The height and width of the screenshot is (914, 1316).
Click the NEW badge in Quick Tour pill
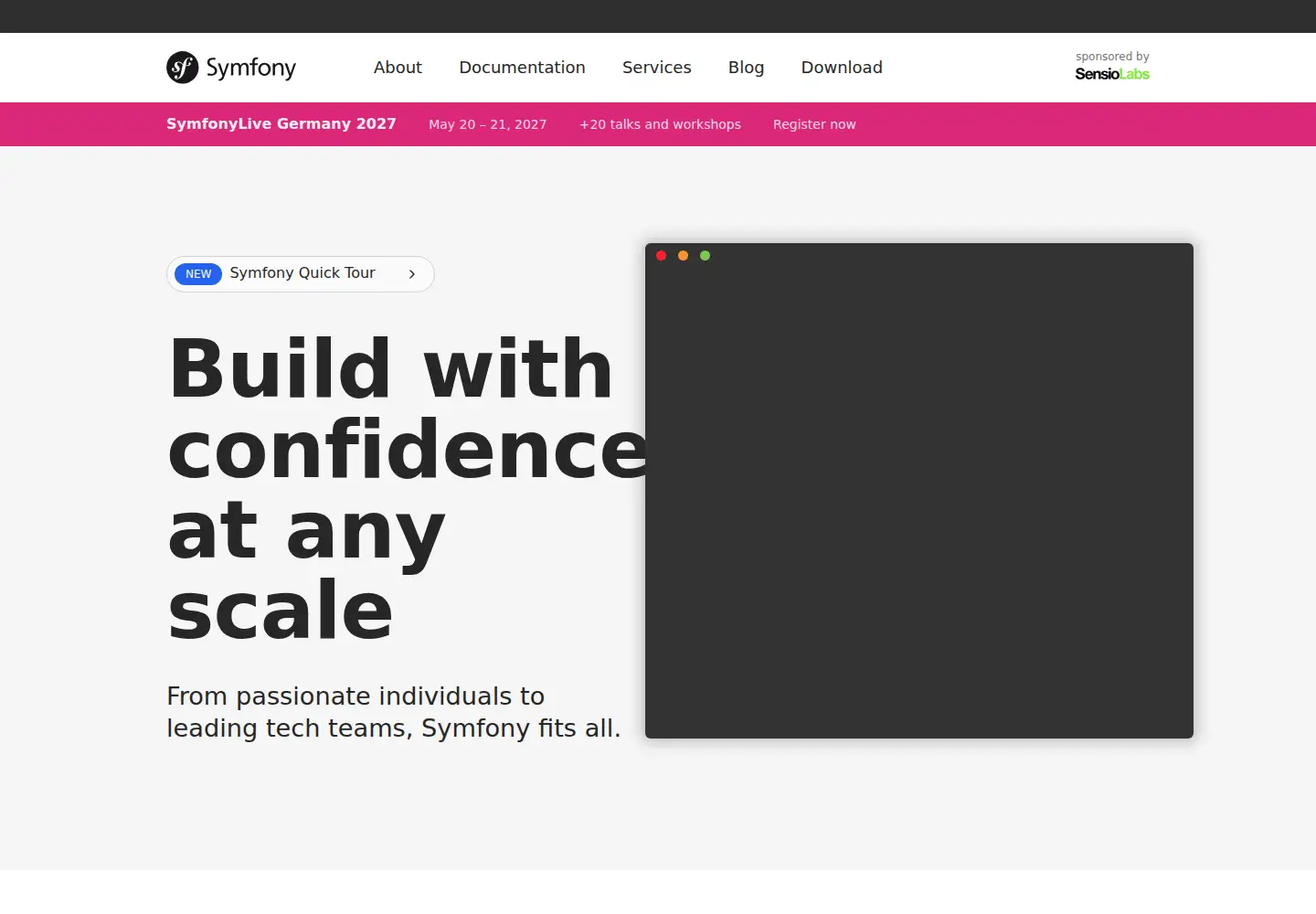click(x=198, y=274)
